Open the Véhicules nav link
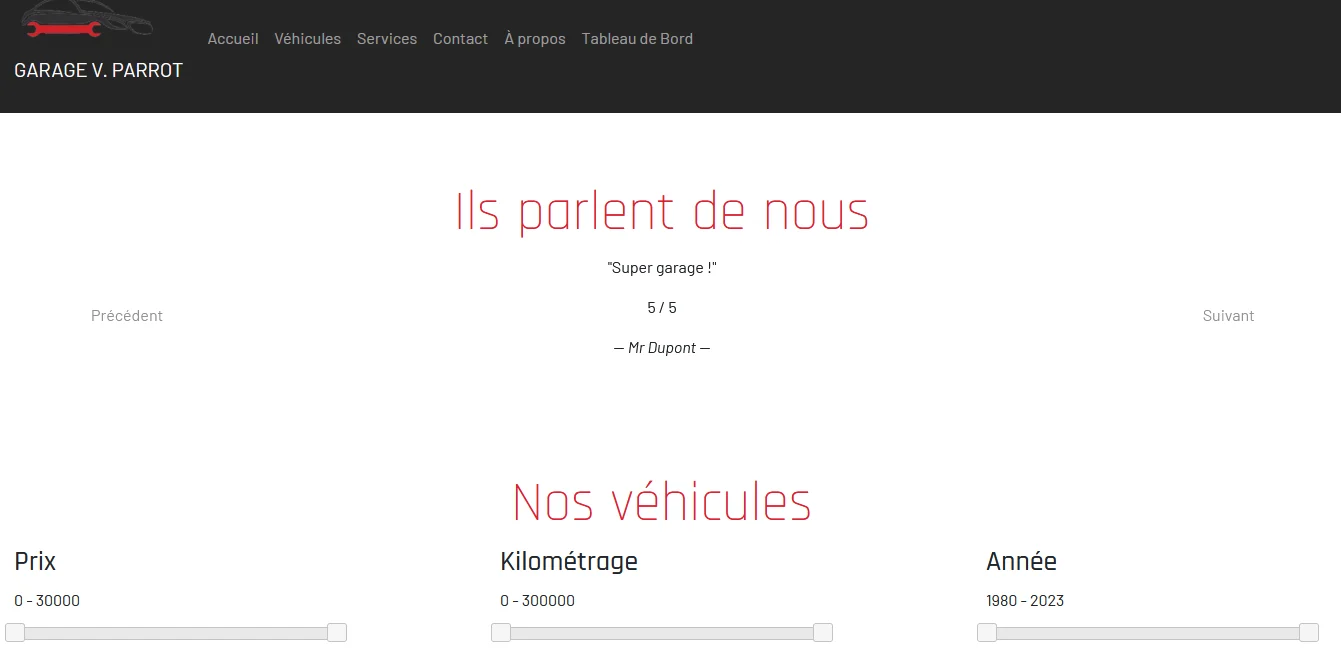The height and width of the screenshot is (664, 1341). 307,39
